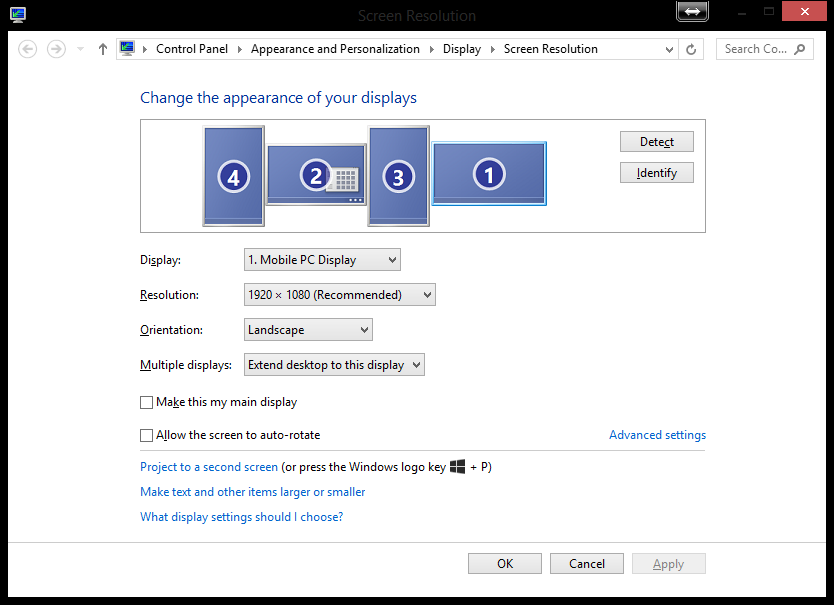Click the Search Control Panel field
This screenshot has height=605, width=834.
tap(764, 49)
